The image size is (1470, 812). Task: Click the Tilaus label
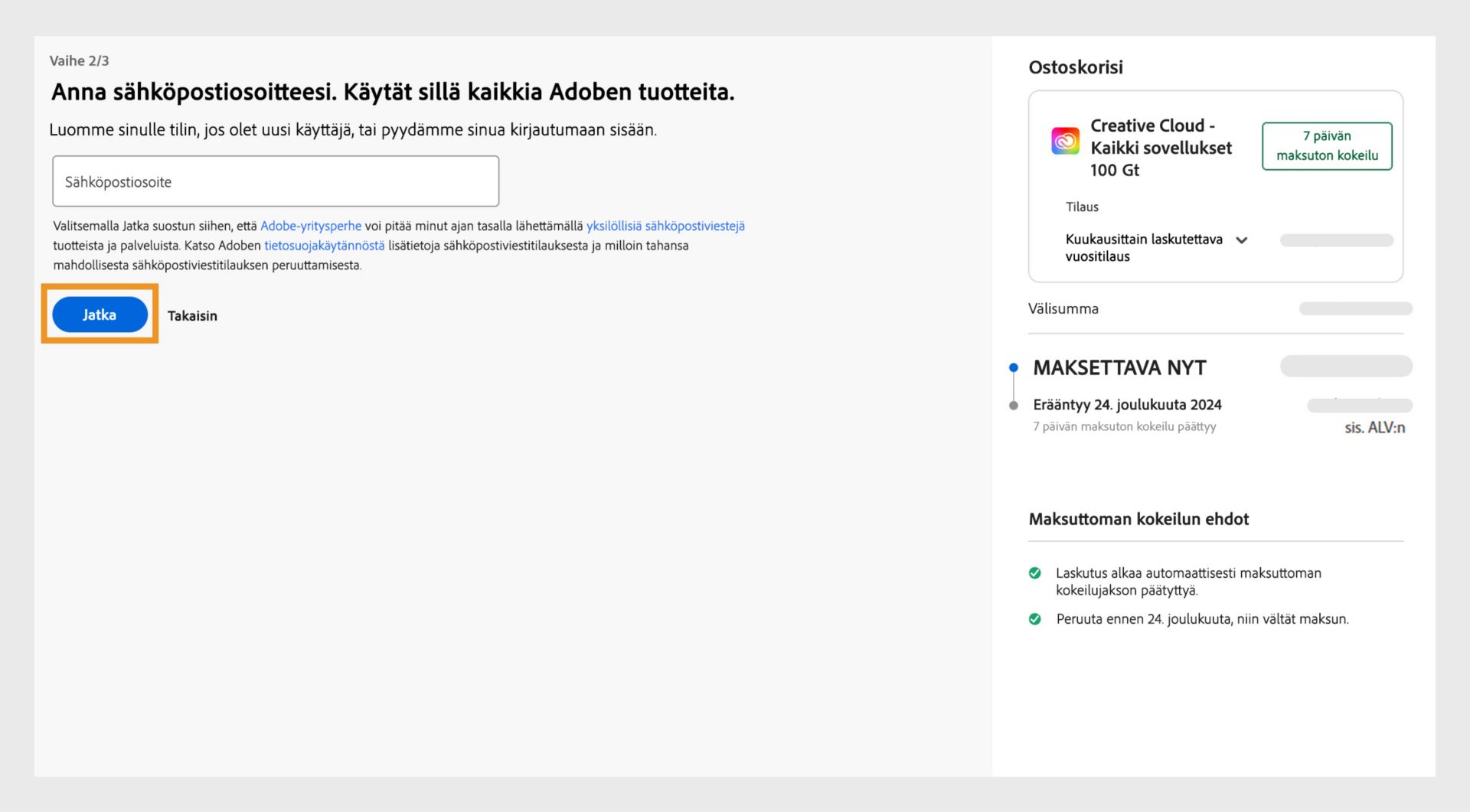coord(1082,207)
